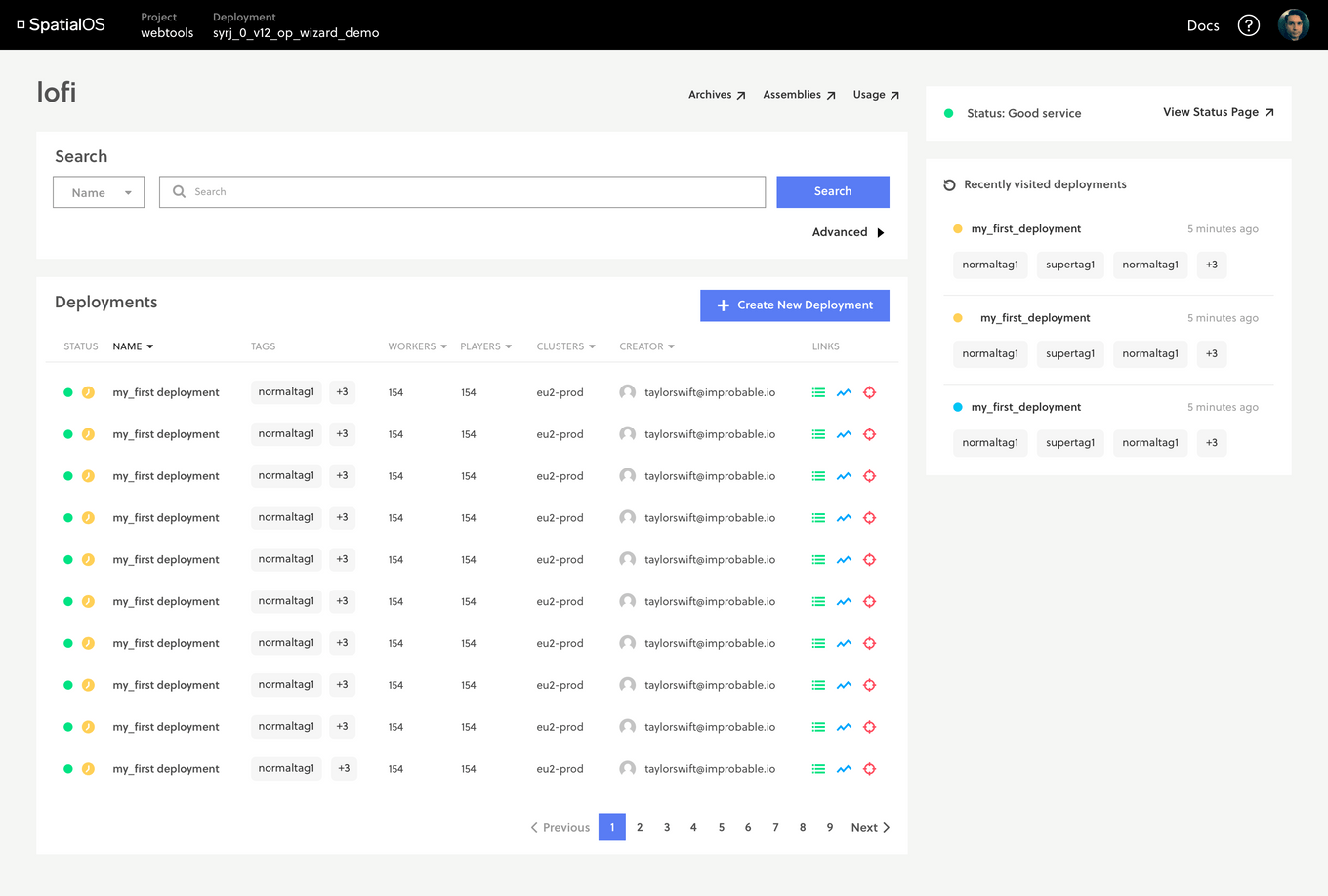Click the Create New Deployment button
This screenshot has width=1328, height=896.
click(x=794, y=305)
